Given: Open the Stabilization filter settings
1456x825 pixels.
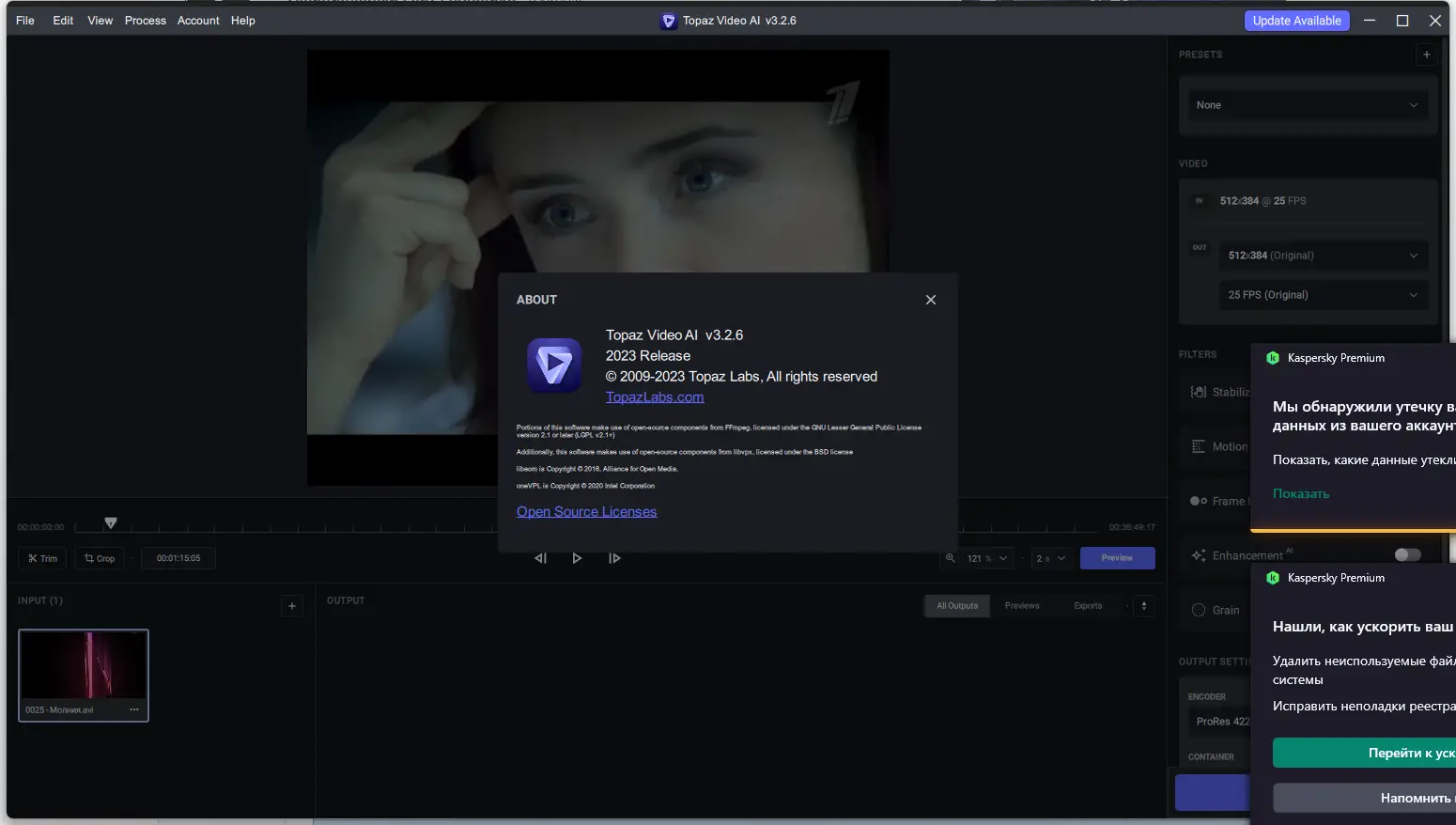Looking at the screenshot, I should [x=1221, y=392].
